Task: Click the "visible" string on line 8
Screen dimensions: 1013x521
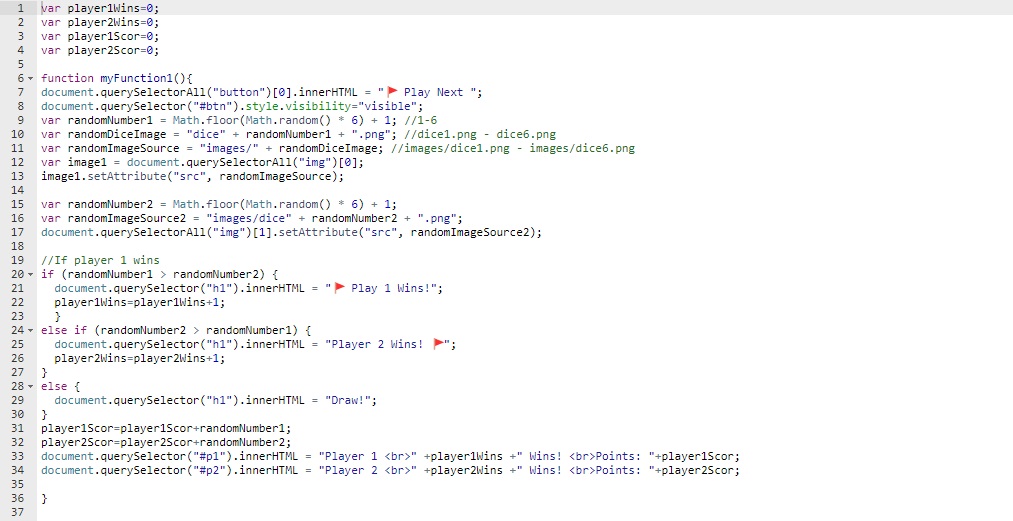Action: coord(388,106)
